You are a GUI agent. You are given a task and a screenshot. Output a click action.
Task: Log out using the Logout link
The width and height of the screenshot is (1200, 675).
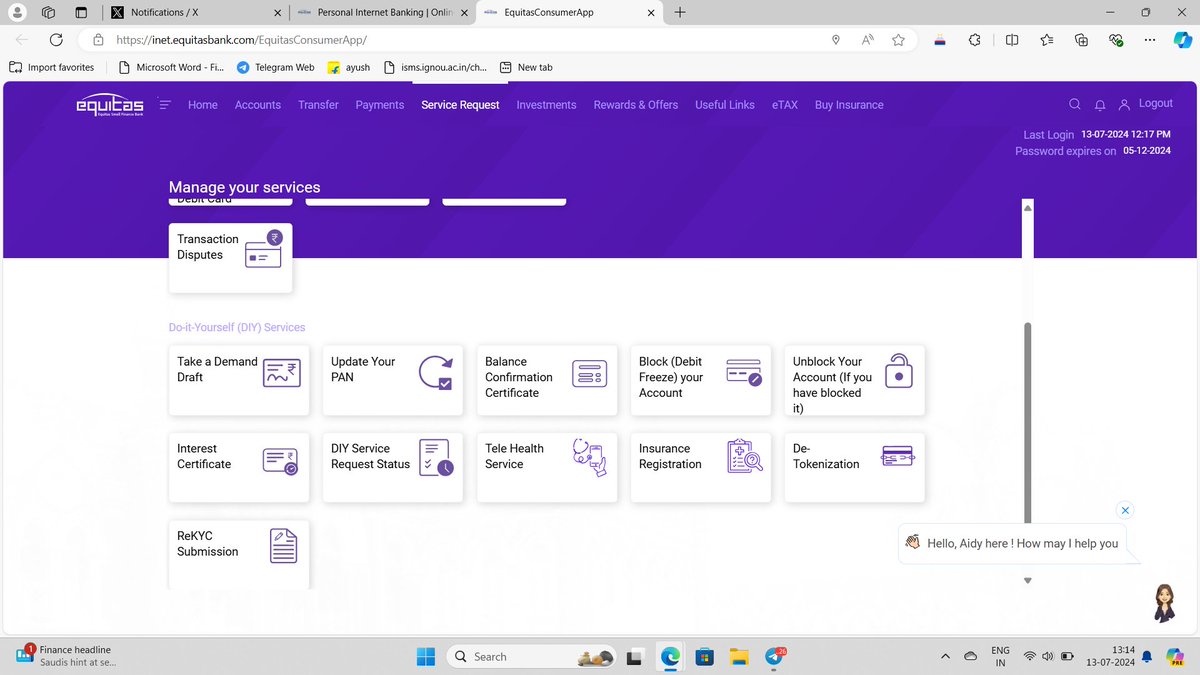[1156, 103]
